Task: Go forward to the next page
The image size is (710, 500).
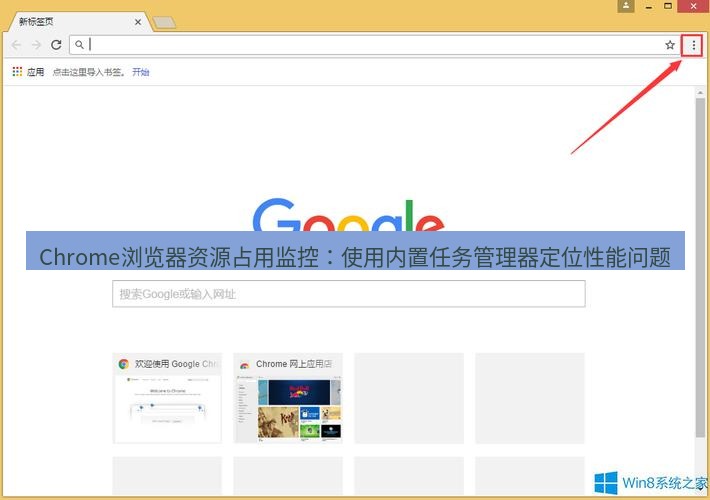Action: 36,45
